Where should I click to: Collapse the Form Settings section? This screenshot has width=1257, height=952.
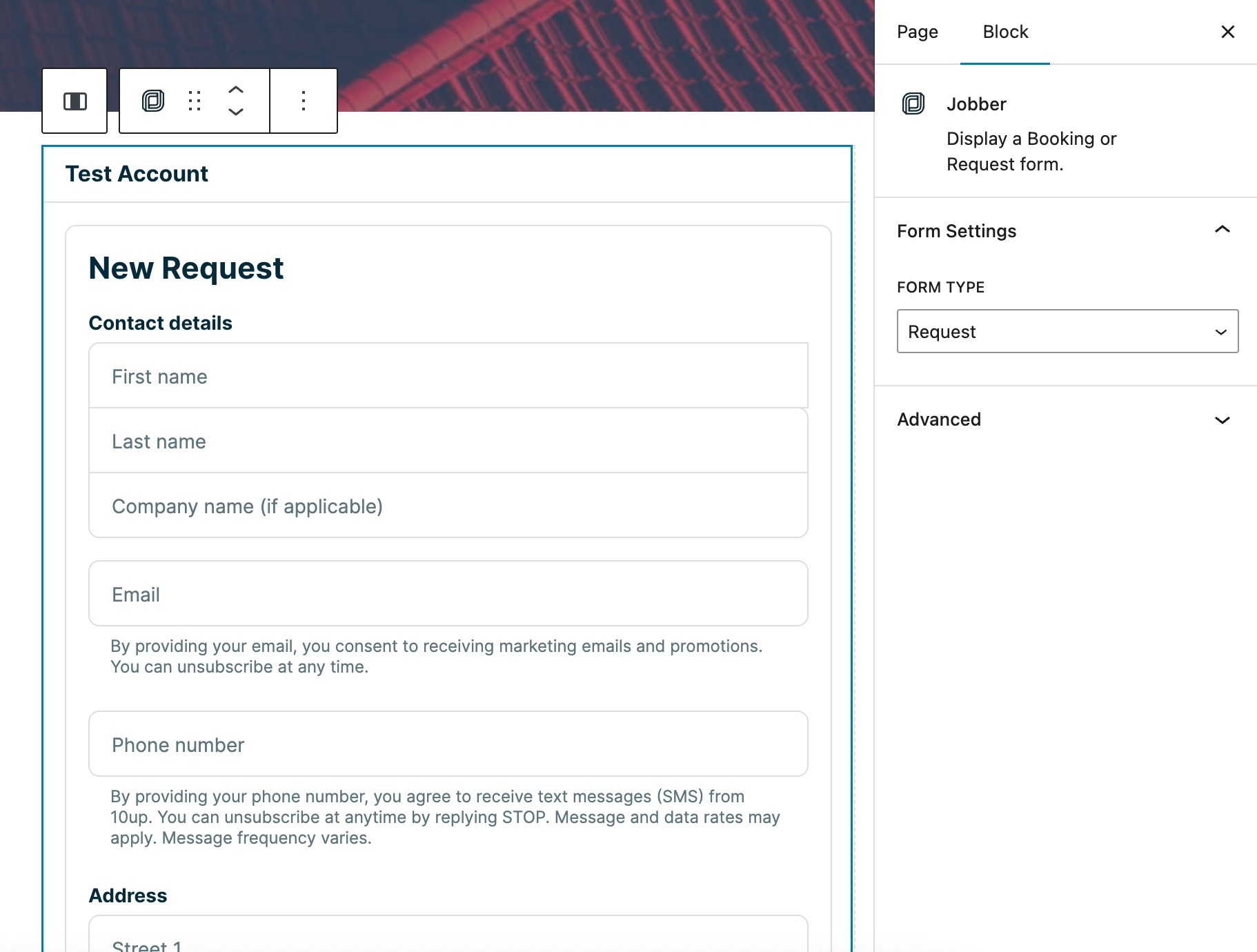click(1222, 229)
